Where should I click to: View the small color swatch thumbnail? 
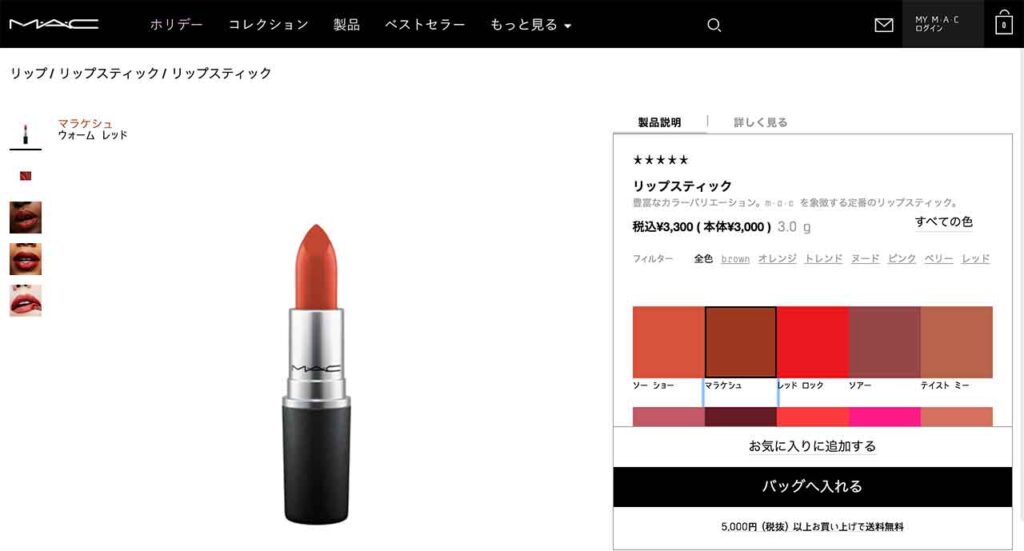click(x=25, y=176)
